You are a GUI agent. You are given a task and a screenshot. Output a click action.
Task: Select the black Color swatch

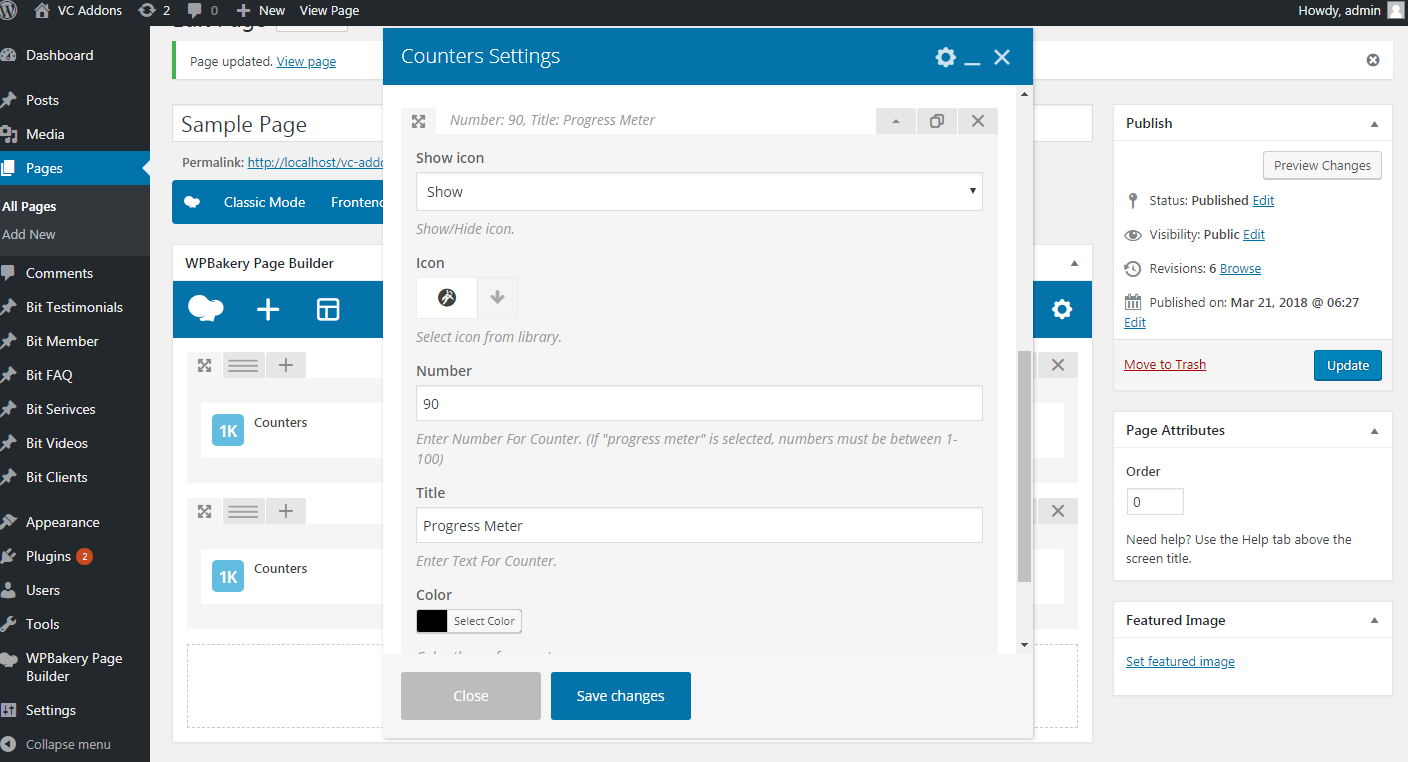[x=432, y=621]
